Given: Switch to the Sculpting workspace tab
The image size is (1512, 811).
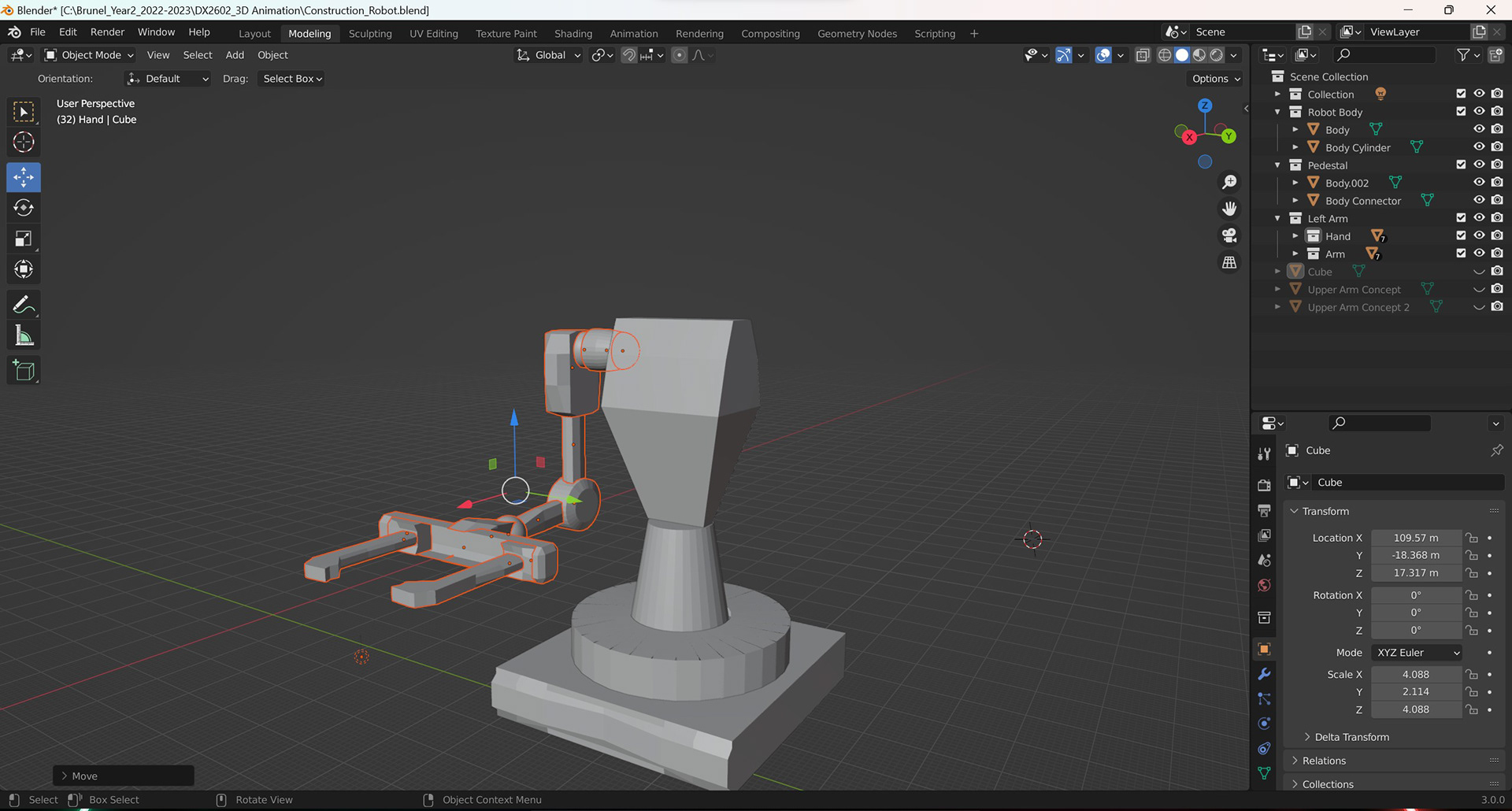Looking at the screenshot, I should [370, 33].
